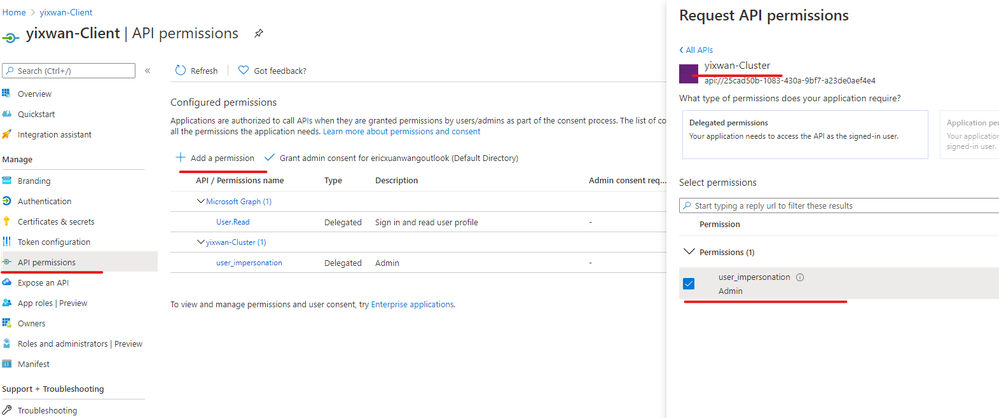Collapse the Permissions (1) section chevron
This screenshot has width=999, height=418.
click(688, 252)
